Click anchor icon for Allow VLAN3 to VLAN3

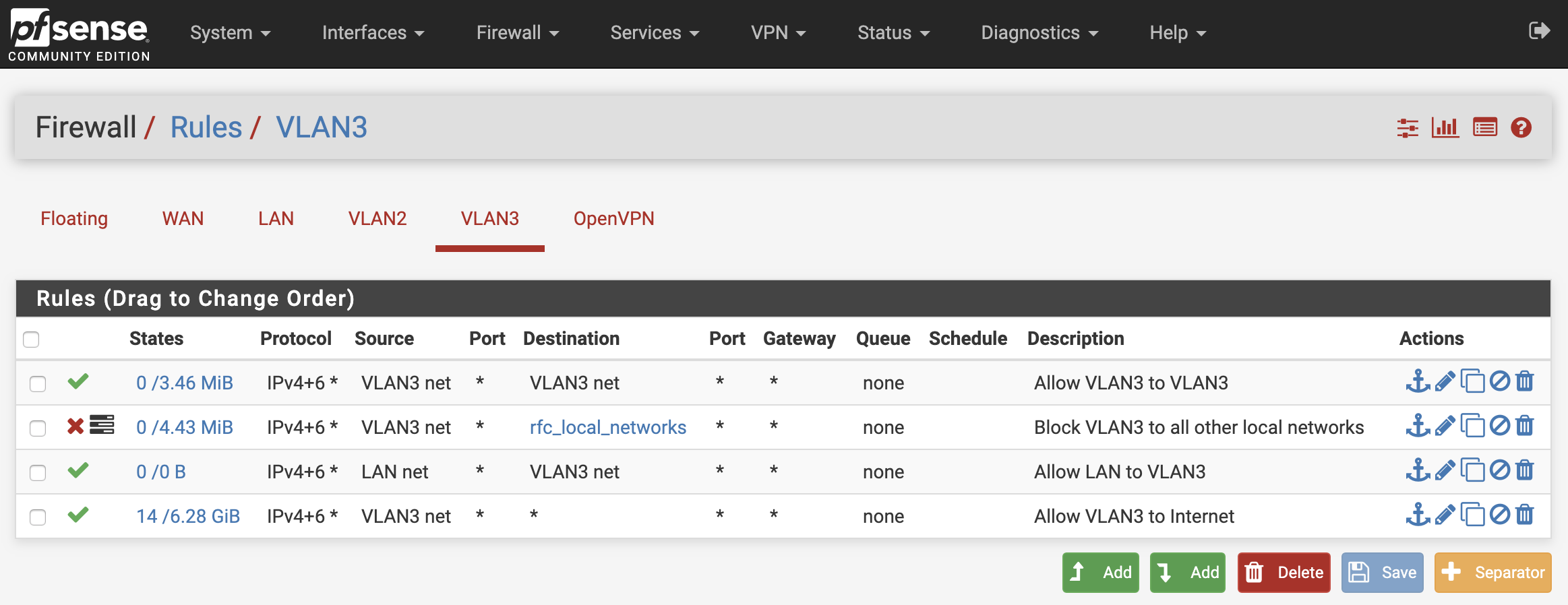point(1418,381)
